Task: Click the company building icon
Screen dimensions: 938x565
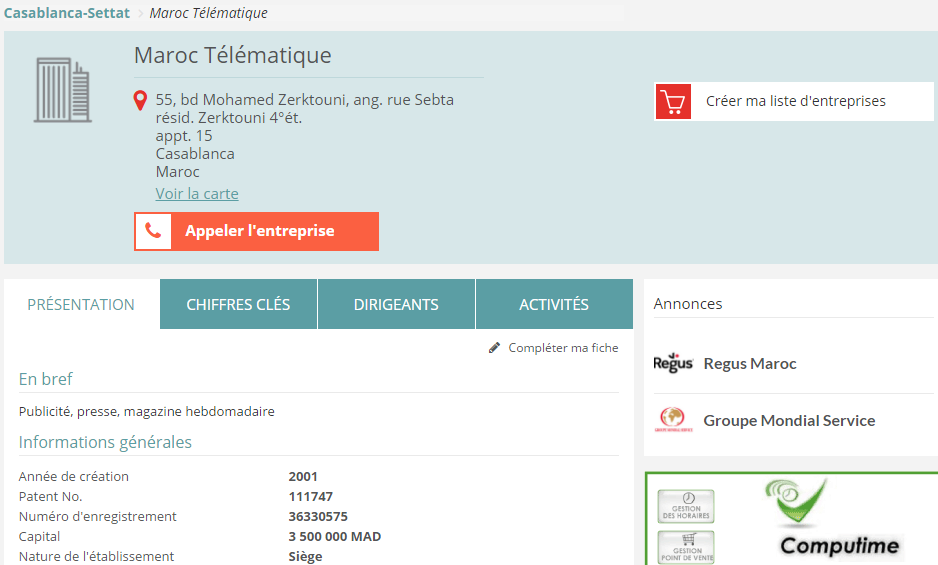Action: point(63,90)
